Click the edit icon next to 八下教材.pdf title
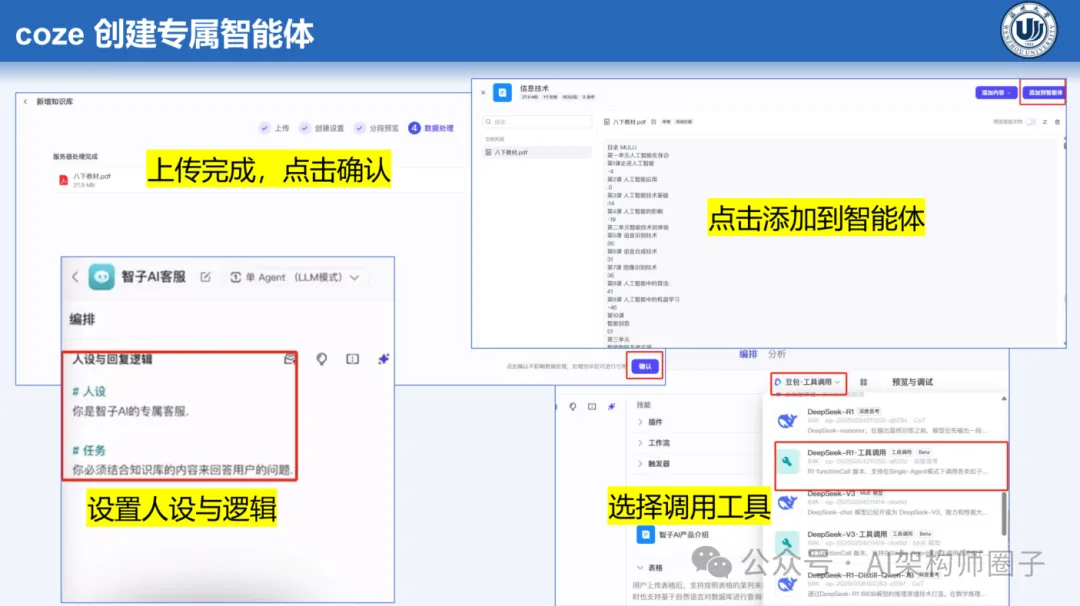This screenshot has width=1080, height=606. 654,122
